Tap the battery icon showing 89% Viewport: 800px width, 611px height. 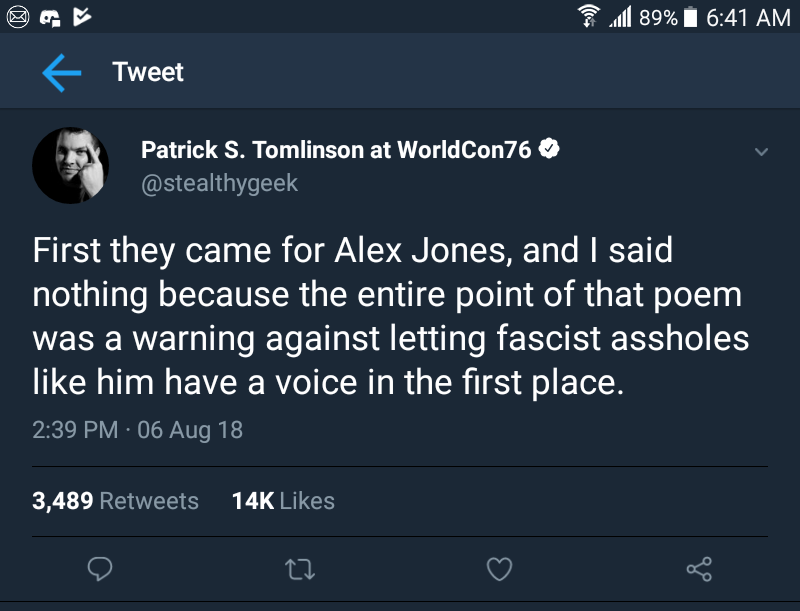coord(689,17)
